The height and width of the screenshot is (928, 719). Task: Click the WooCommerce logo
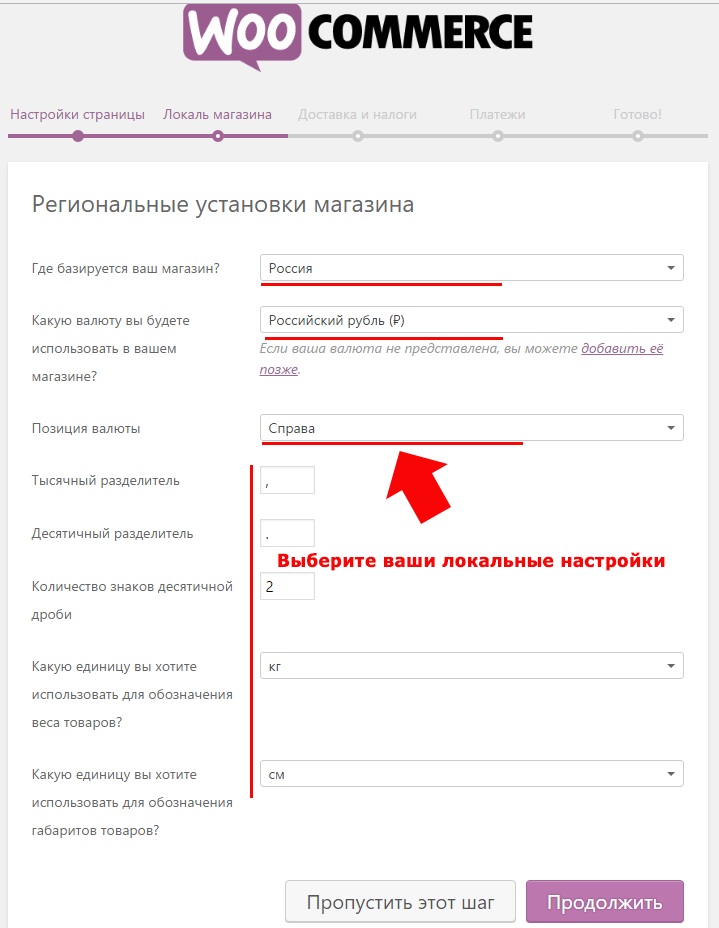tap(358, 37)
